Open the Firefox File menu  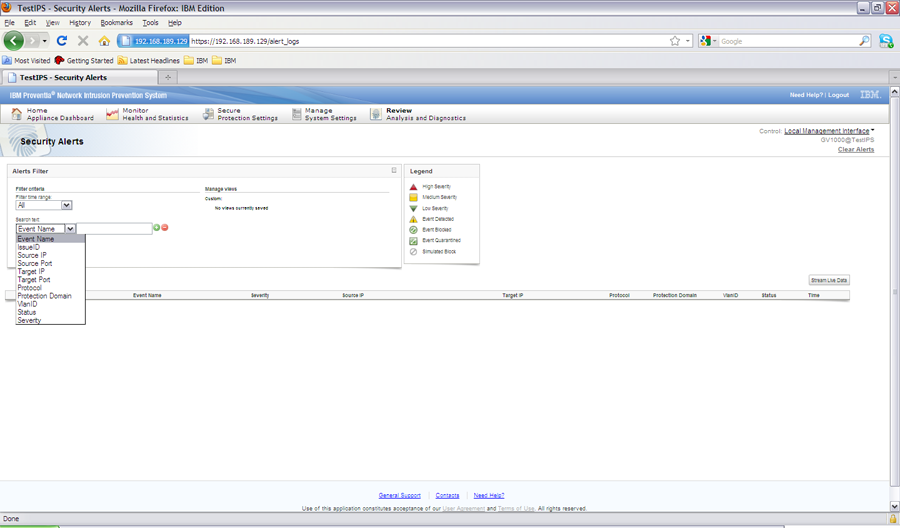[x=9, y=22]
